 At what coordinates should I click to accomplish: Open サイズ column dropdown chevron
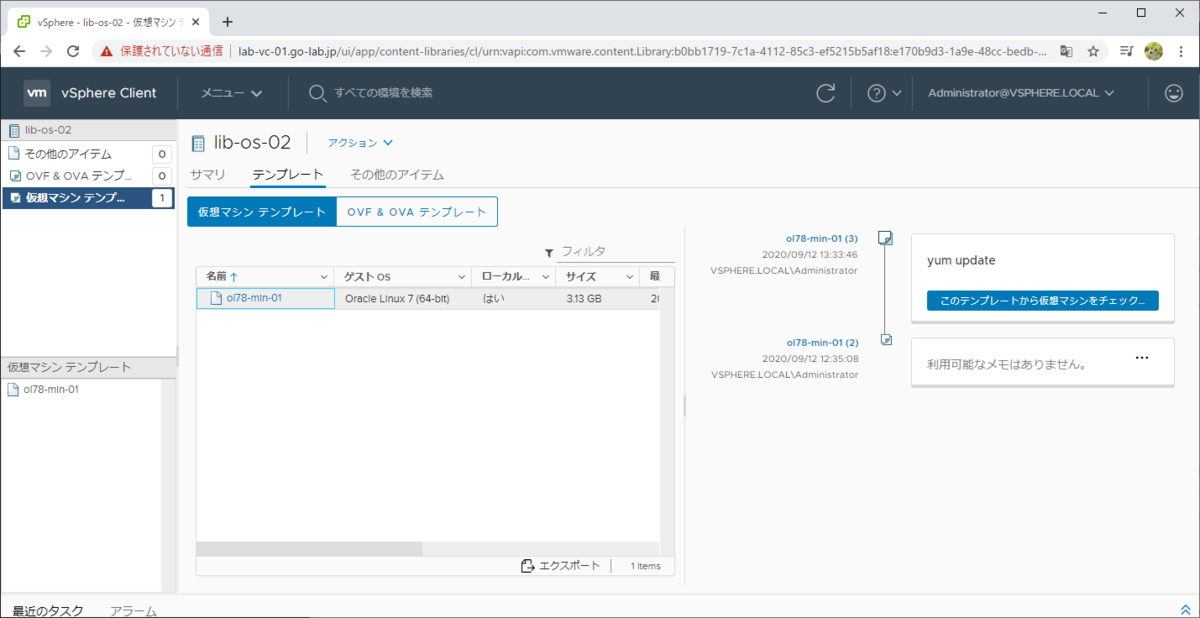point(630,276)
